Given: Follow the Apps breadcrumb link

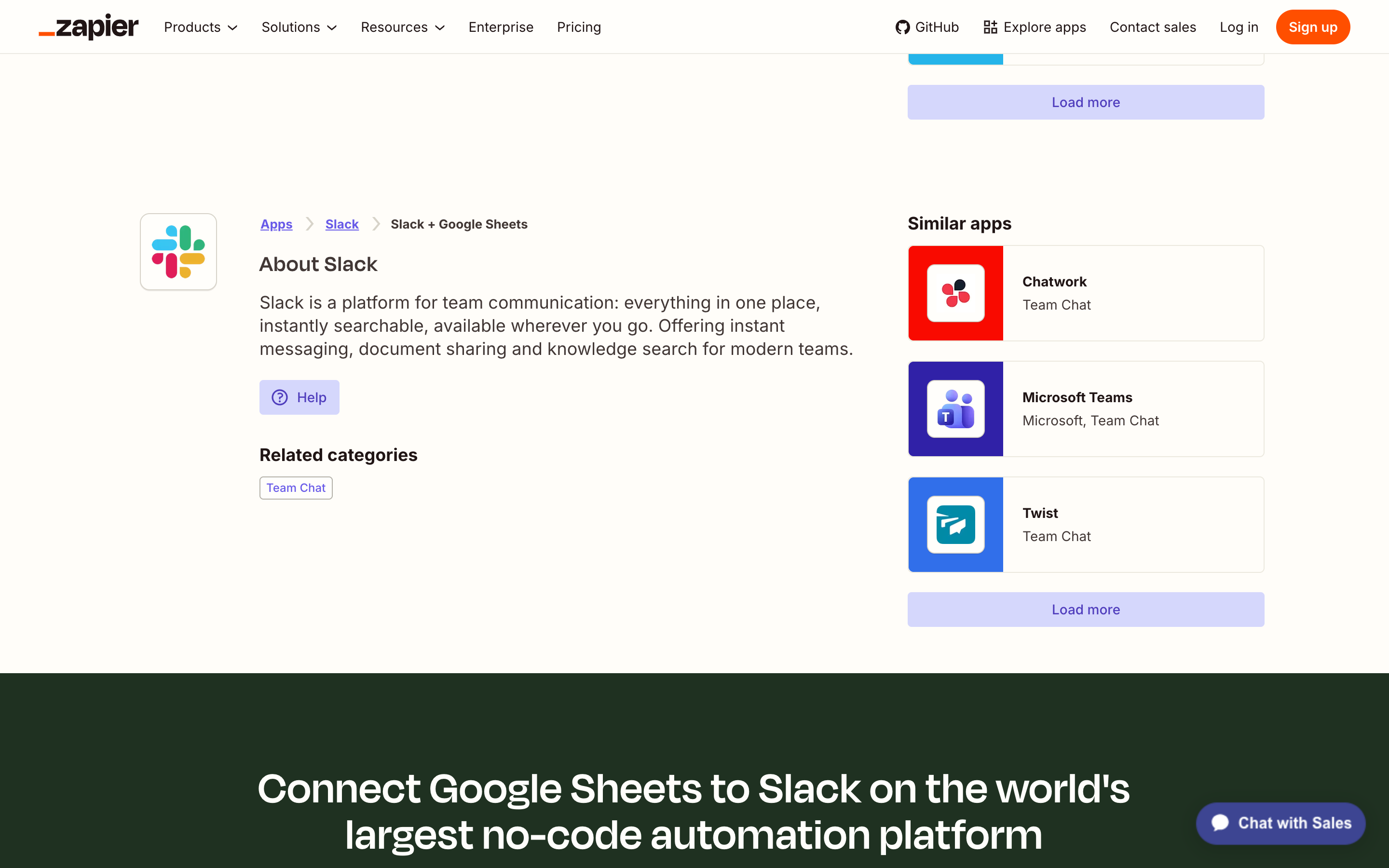Looking at the screenshot, I should 276,224.
